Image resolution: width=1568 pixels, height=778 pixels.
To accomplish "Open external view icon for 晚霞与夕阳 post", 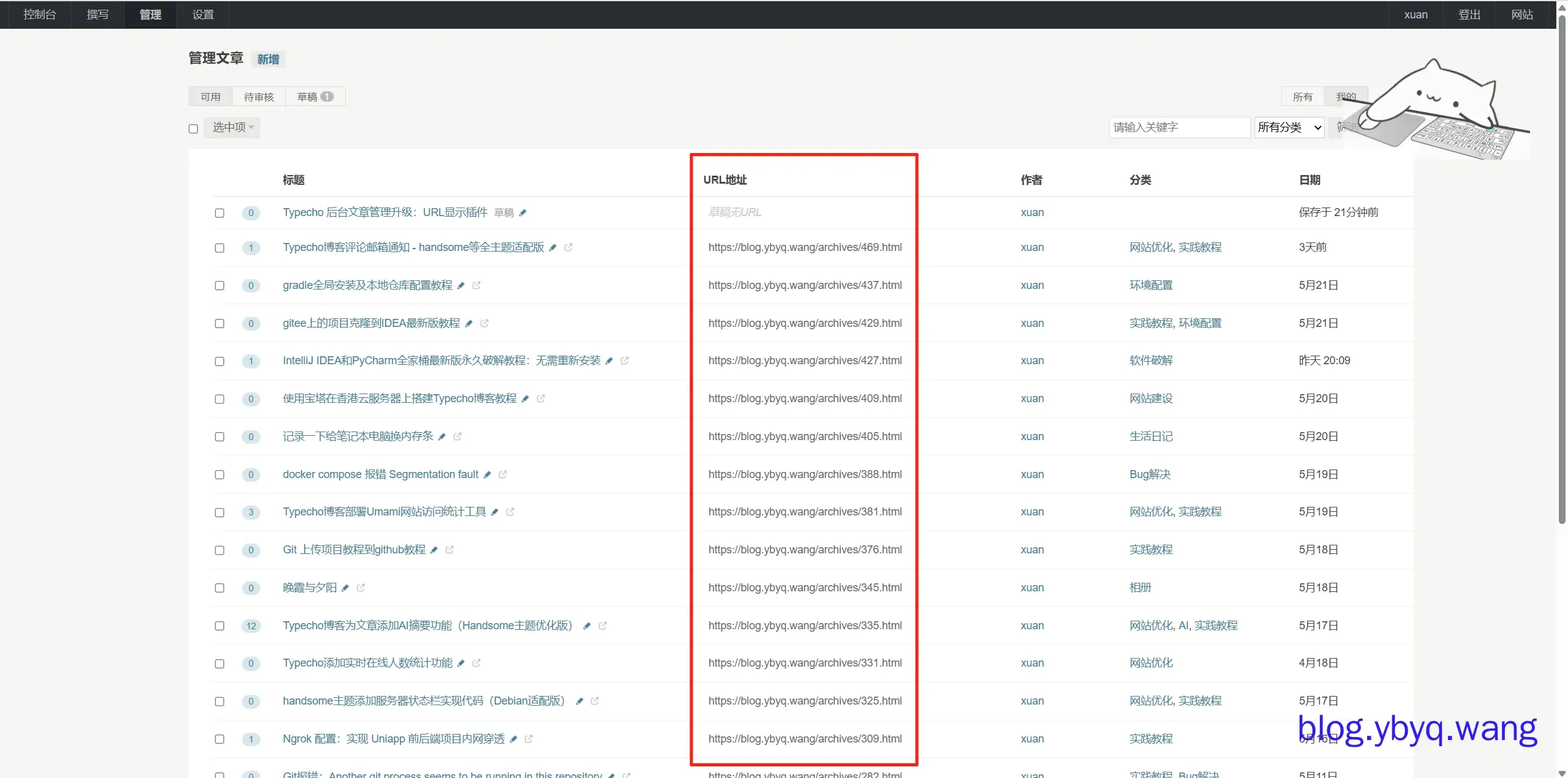I will click(x=361, y=588).
